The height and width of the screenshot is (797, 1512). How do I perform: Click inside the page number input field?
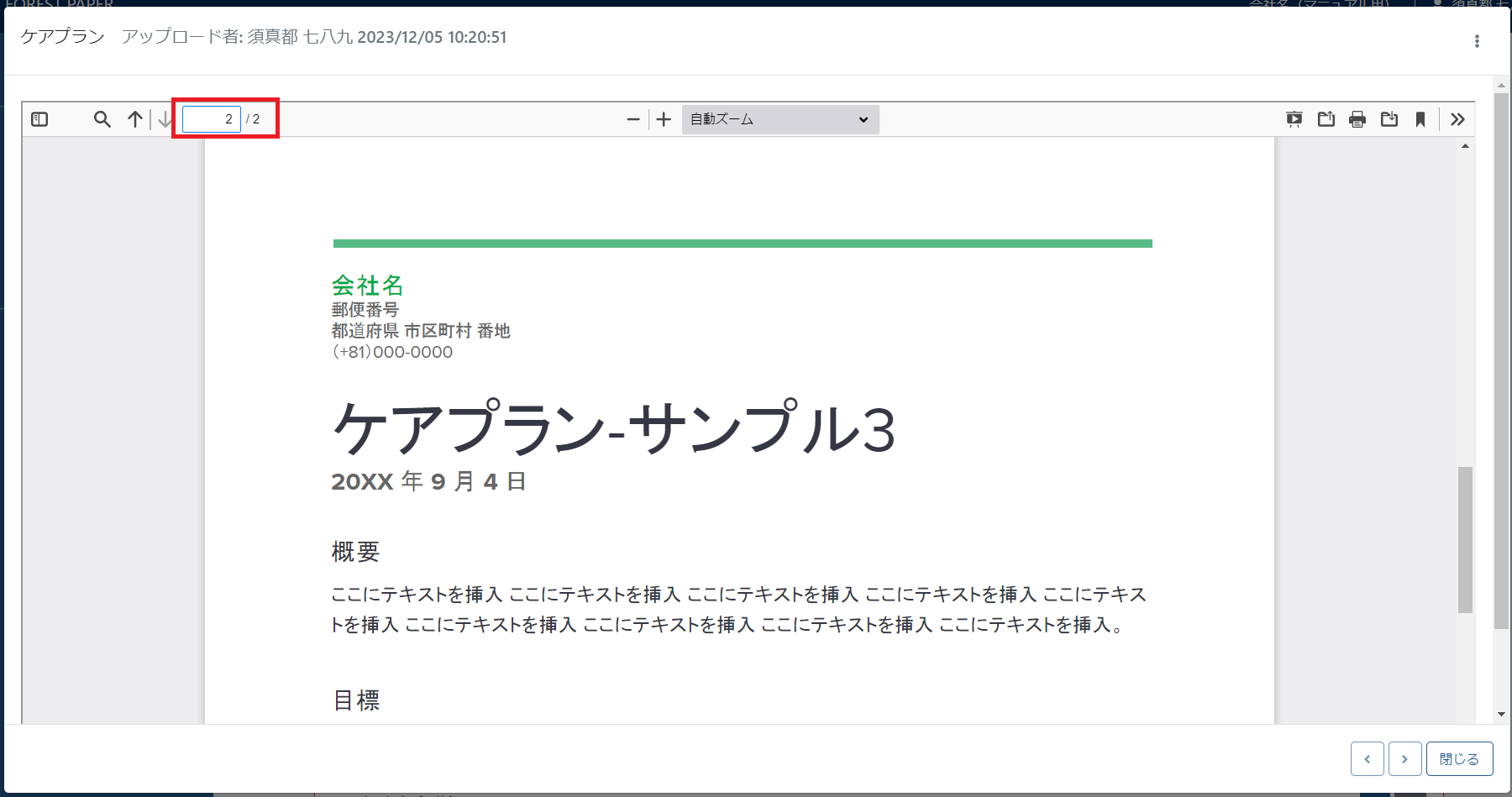coord(210,118)
